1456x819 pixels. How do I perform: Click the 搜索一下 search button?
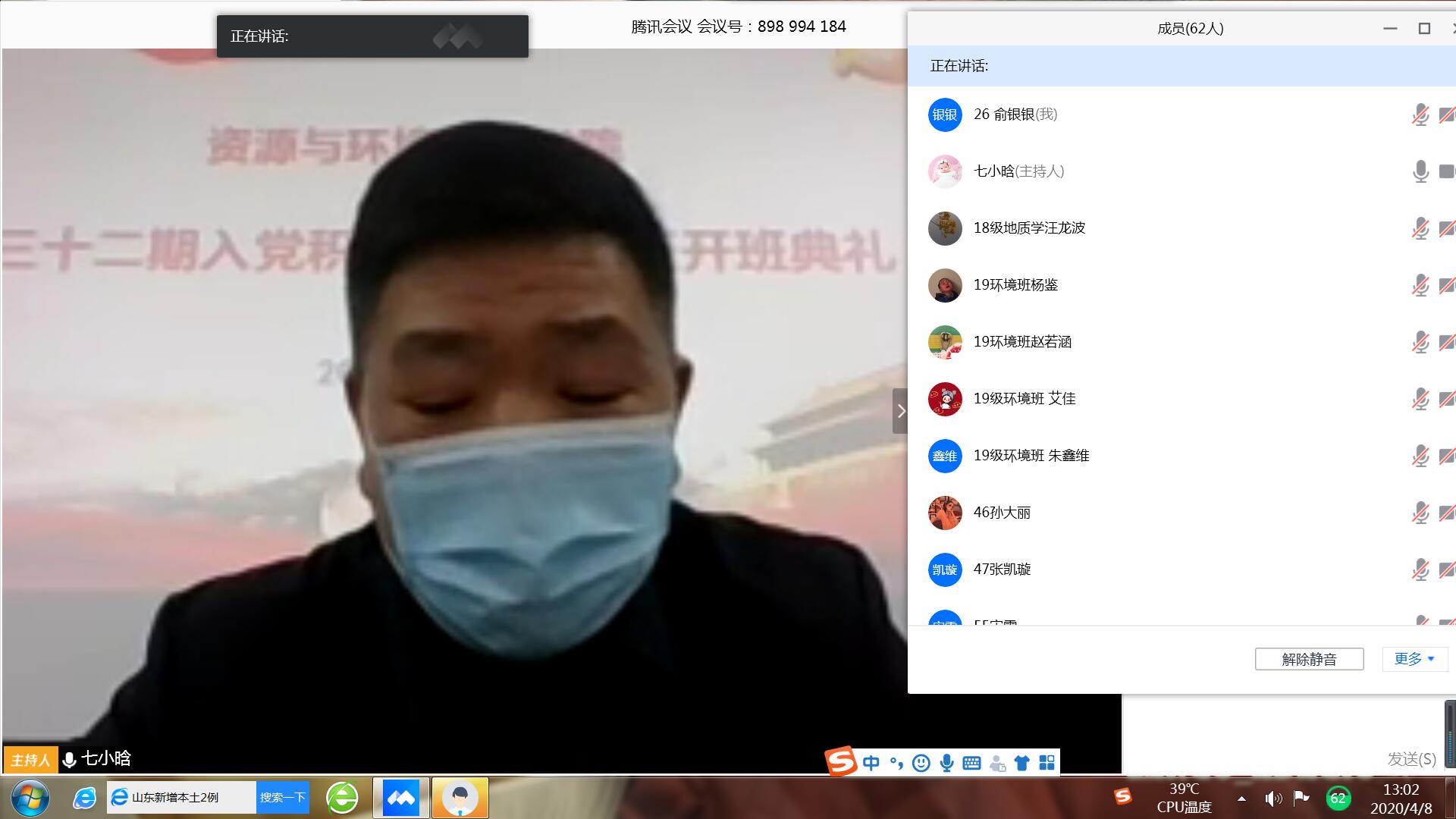(x=282, y=798)
